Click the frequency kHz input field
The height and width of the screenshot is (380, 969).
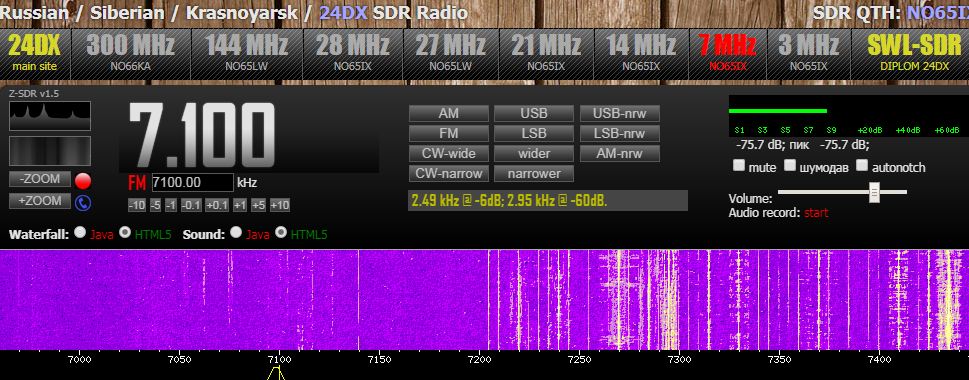pyautogui.click(x=192, y=183)
